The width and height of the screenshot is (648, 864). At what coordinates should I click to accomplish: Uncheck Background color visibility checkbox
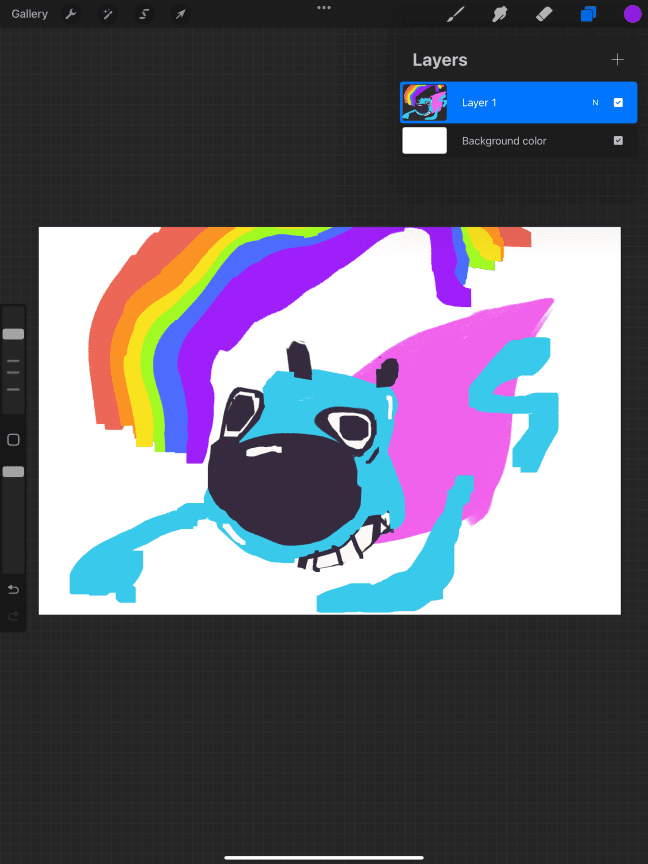point(618,141)
